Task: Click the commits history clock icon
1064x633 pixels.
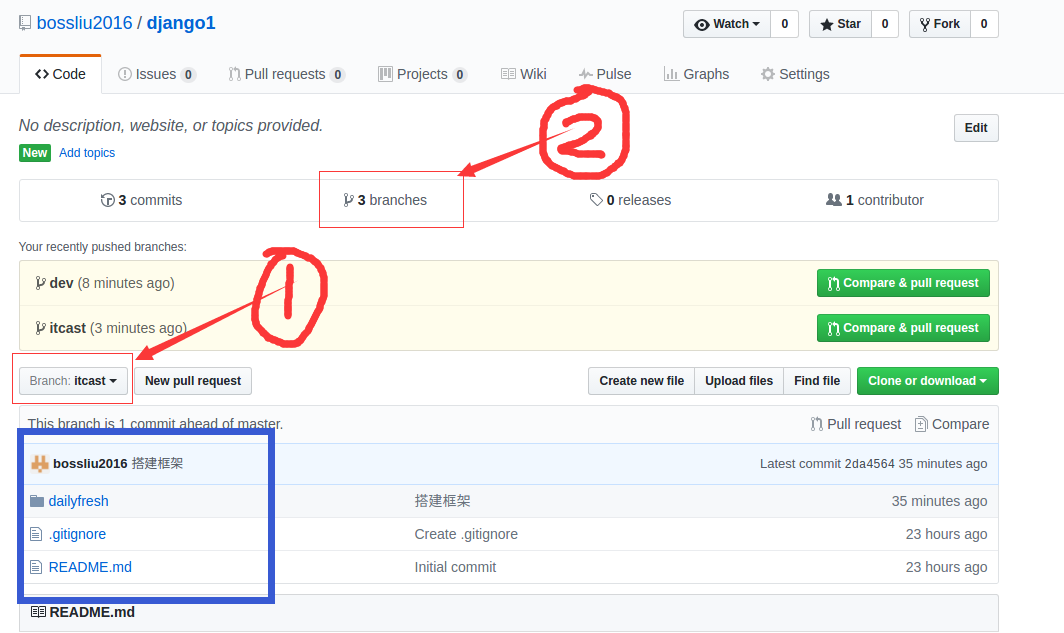Action: (108, 200)
